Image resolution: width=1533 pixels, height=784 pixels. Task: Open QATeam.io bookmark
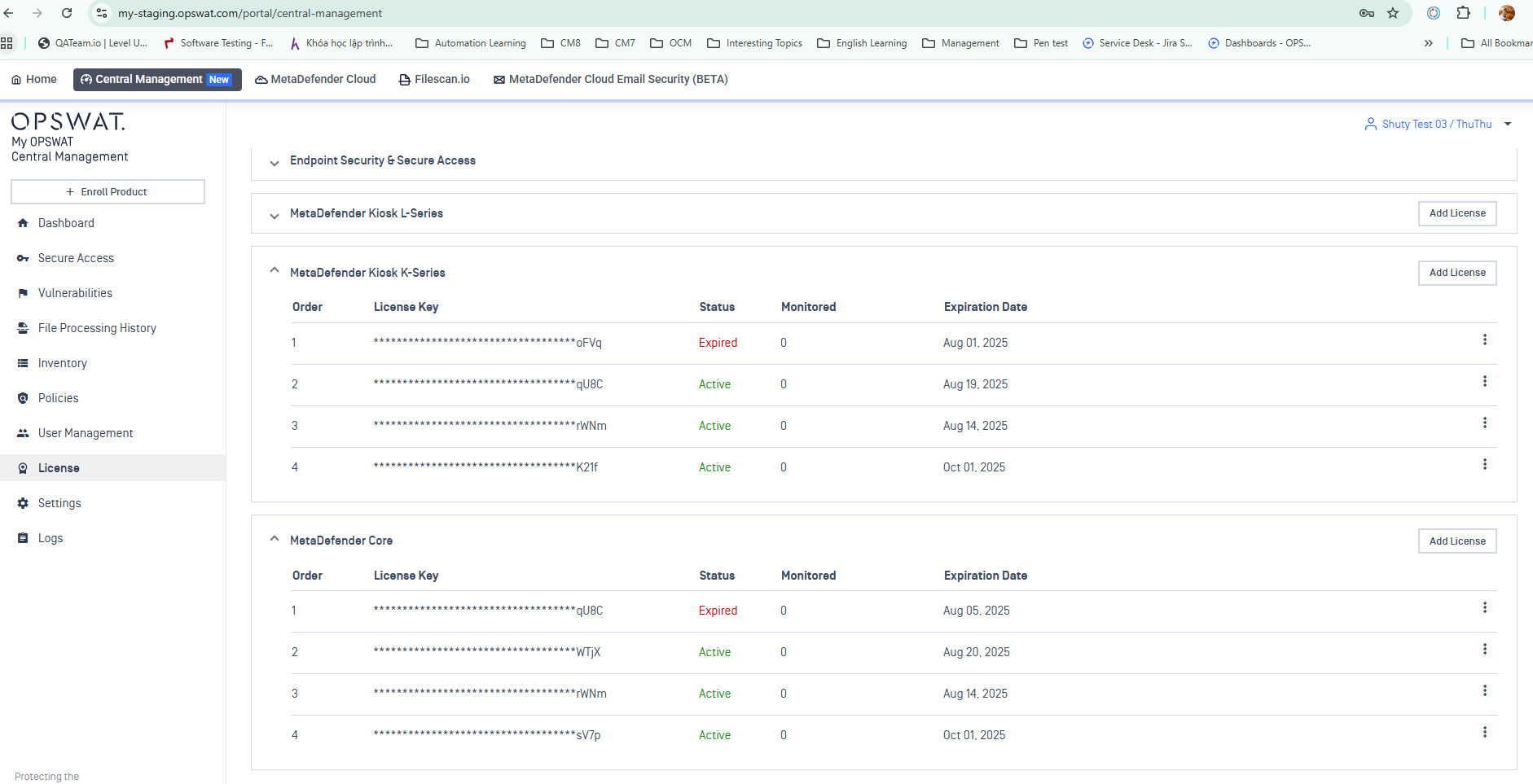click(92, 43)
